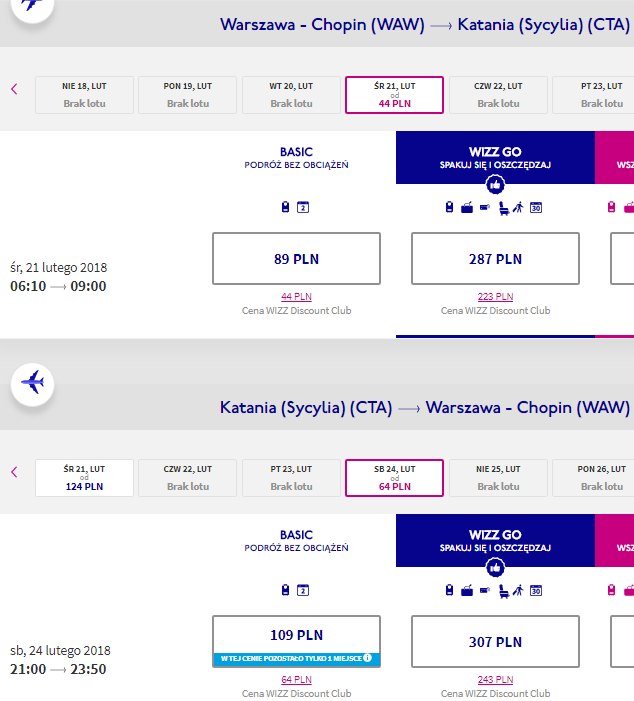Click the outbound WIZZ GO priority boarding walker icon
The height and width of the screenshot is (701, 634).
pos(518,207)
